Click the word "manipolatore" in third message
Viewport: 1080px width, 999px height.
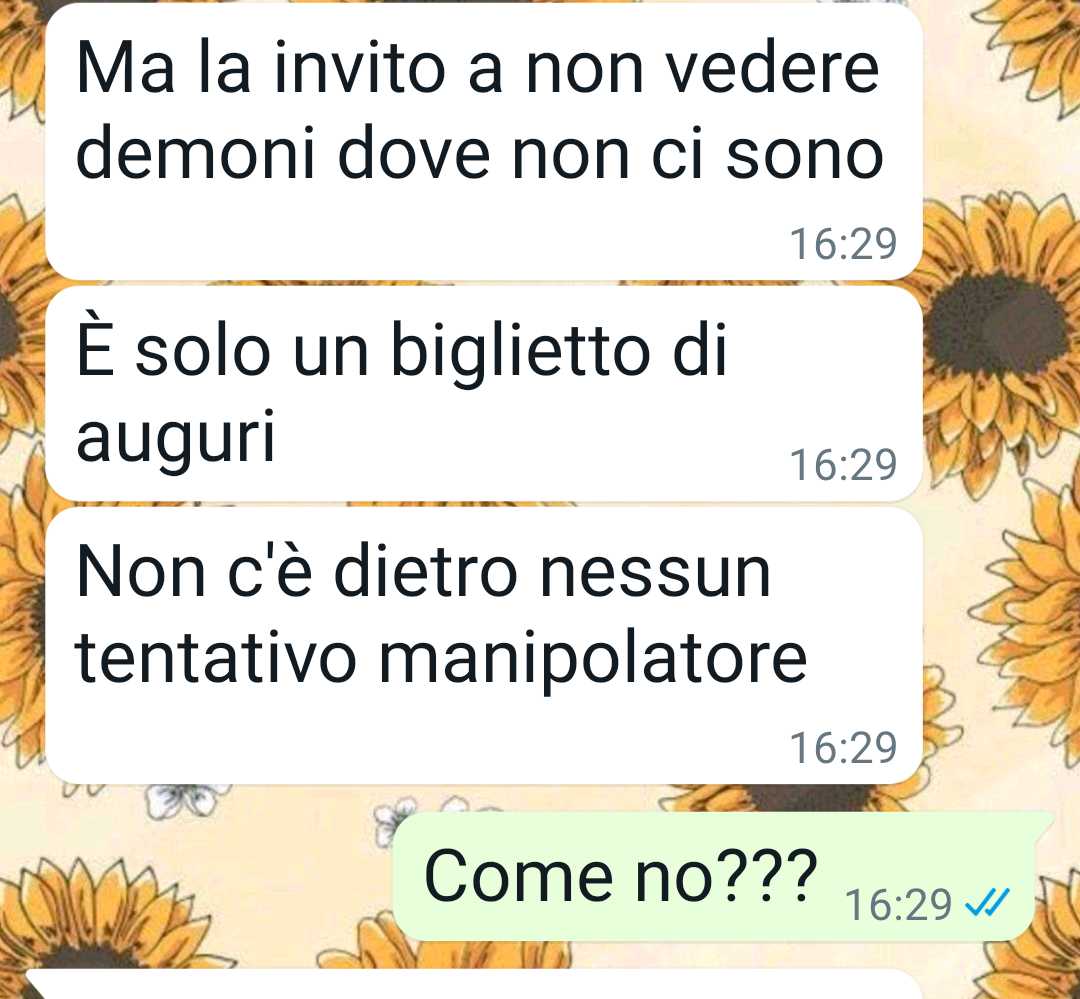click(593, 660)
